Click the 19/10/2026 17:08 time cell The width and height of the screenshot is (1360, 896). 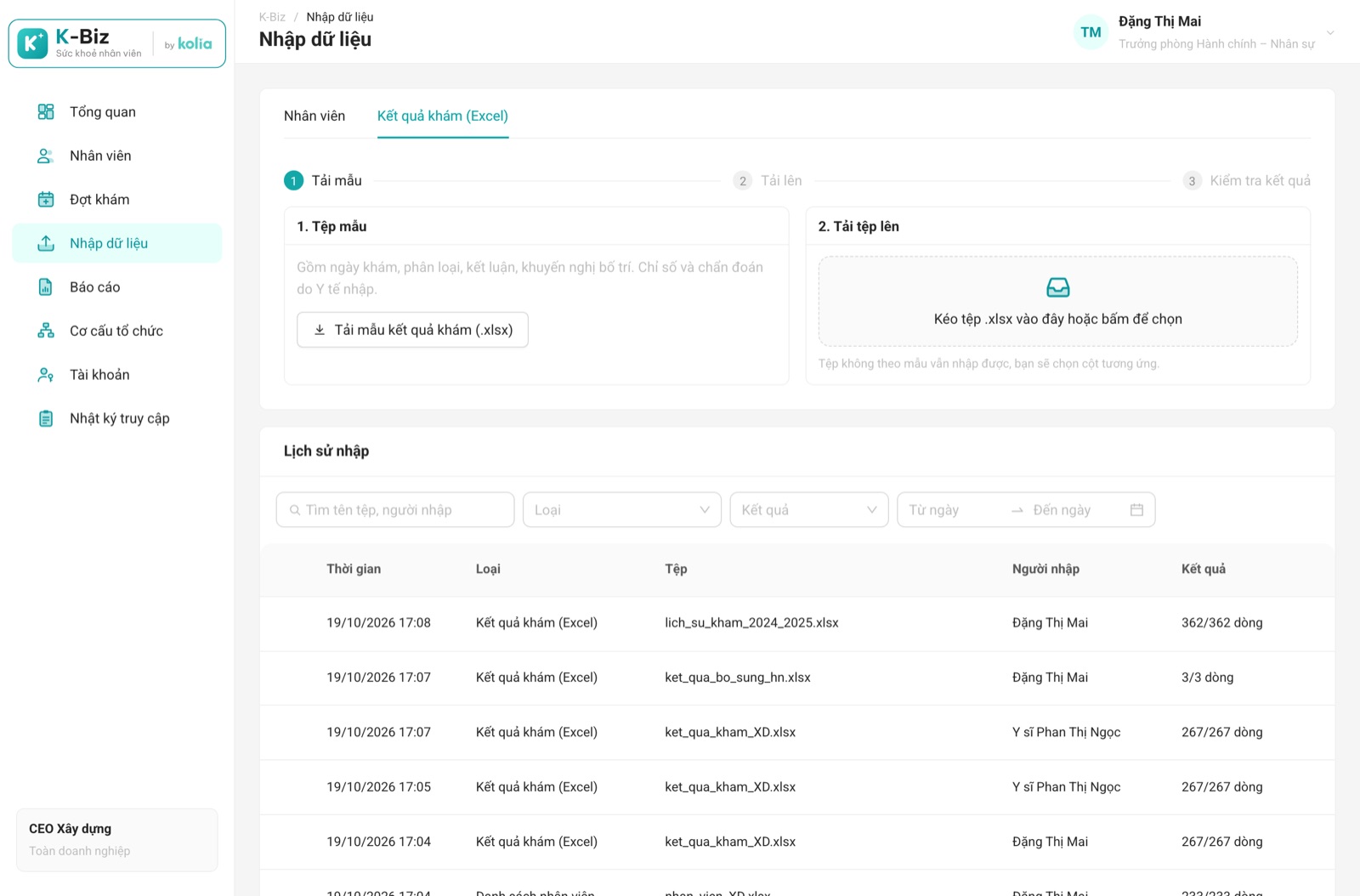378,623
